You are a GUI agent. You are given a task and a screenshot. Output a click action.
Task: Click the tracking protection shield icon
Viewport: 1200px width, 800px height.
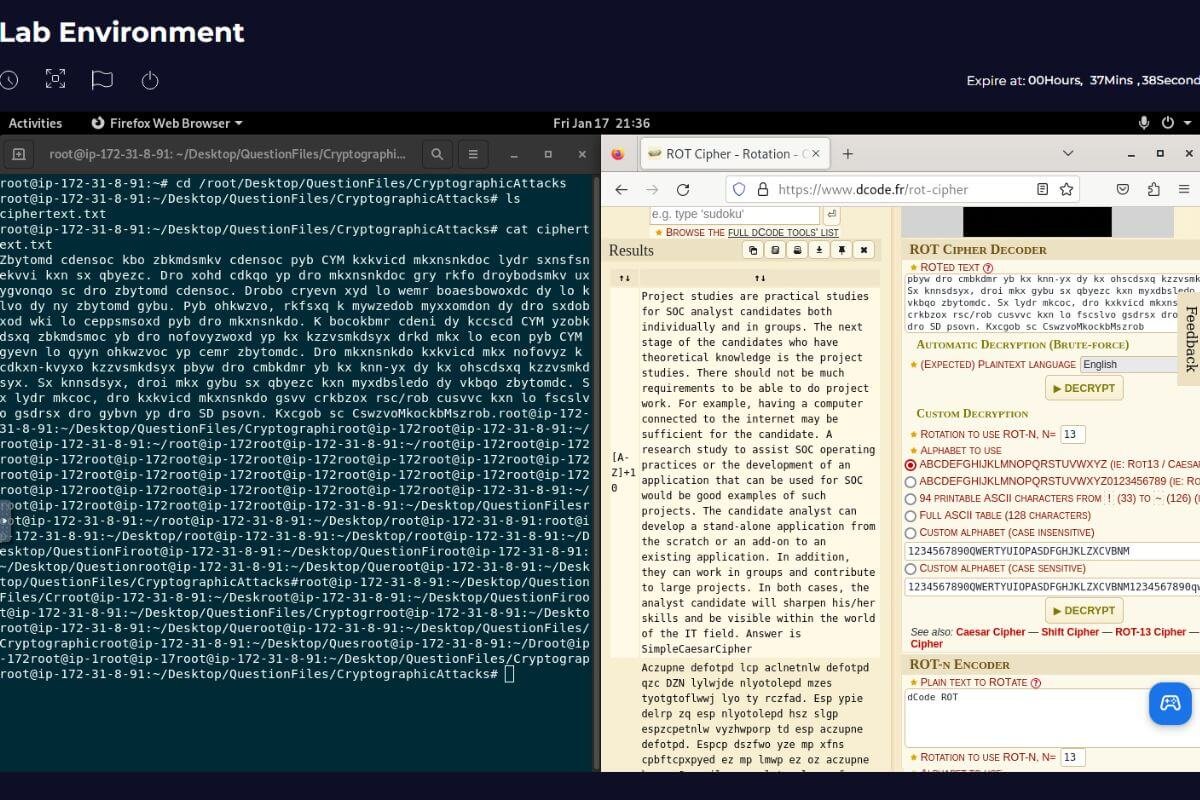coord(739,189)
